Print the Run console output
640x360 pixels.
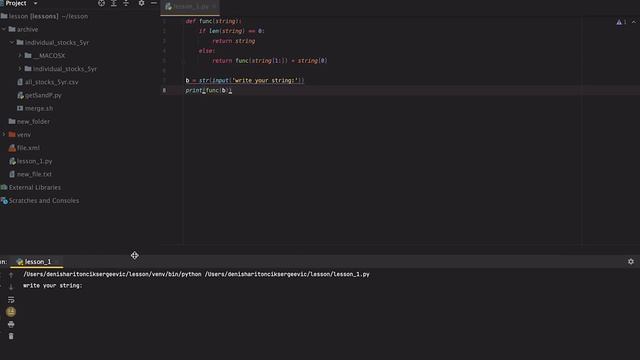click(11, 324)
